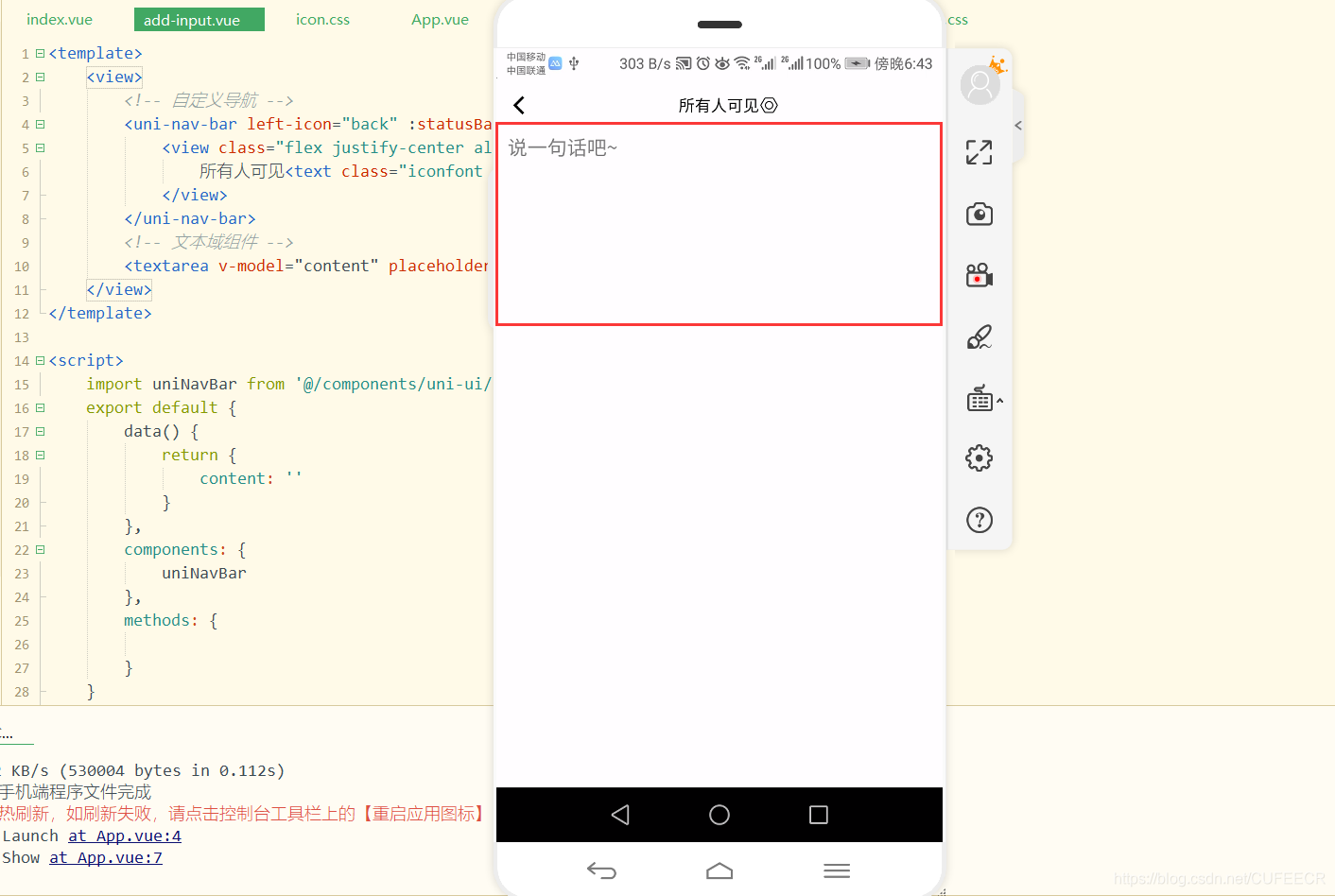
Task: Click the closing </template> tag on line 12
Action: [x=100, y=313]
